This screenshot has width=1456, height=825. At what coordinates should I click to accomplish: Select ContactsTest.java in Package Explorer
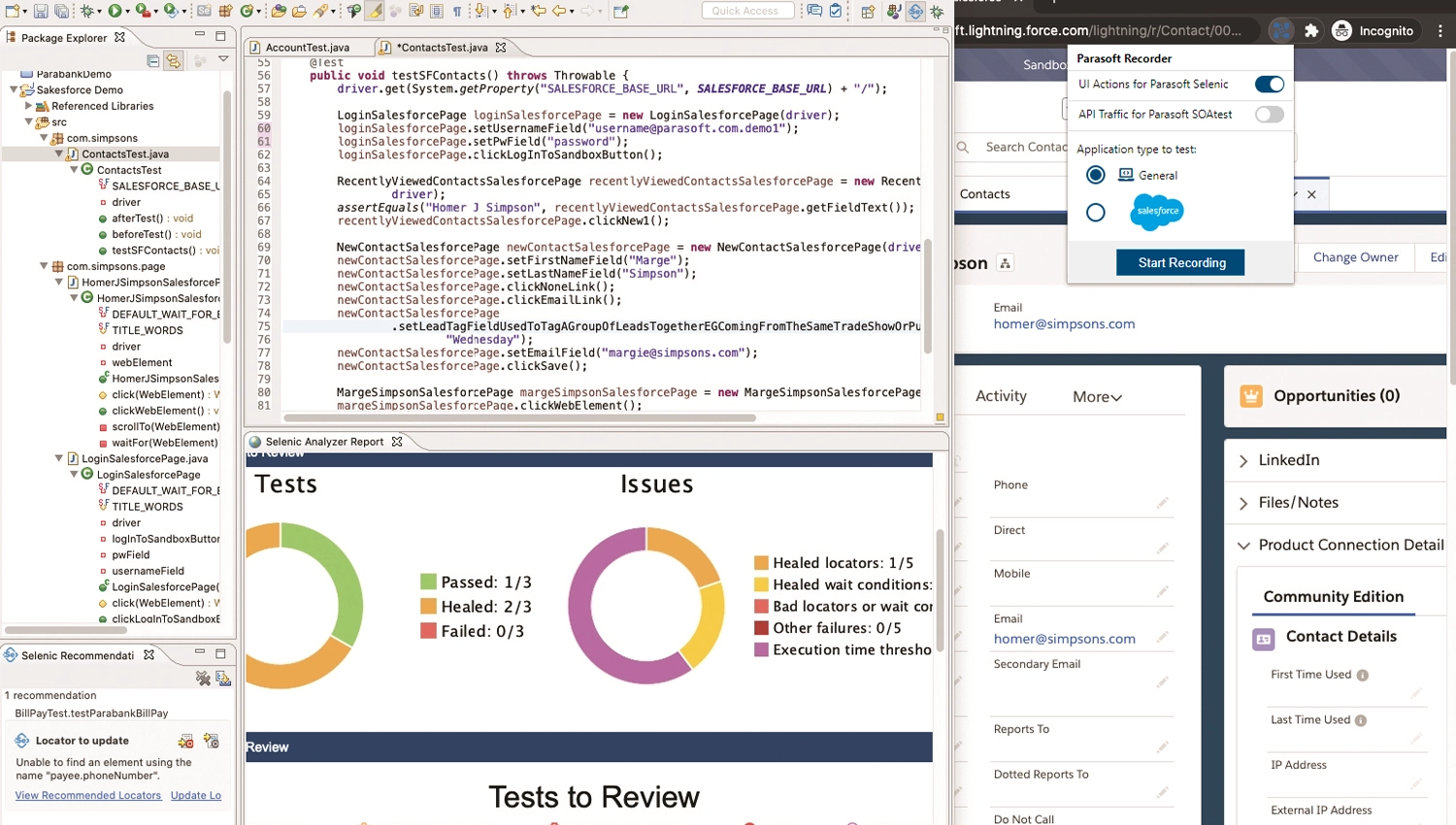pyautogui.click(x=125, y=153)
